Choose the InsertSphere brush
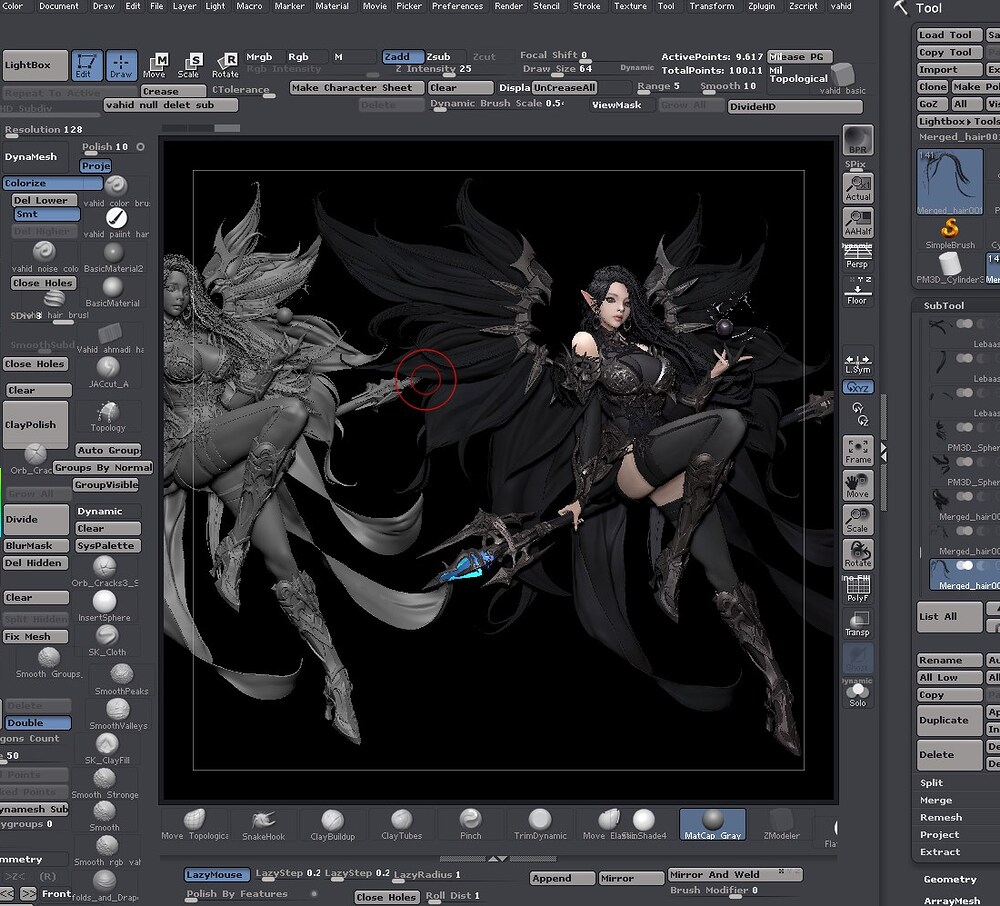Viewport: 1000px width, 906px height. pos(105,606)
